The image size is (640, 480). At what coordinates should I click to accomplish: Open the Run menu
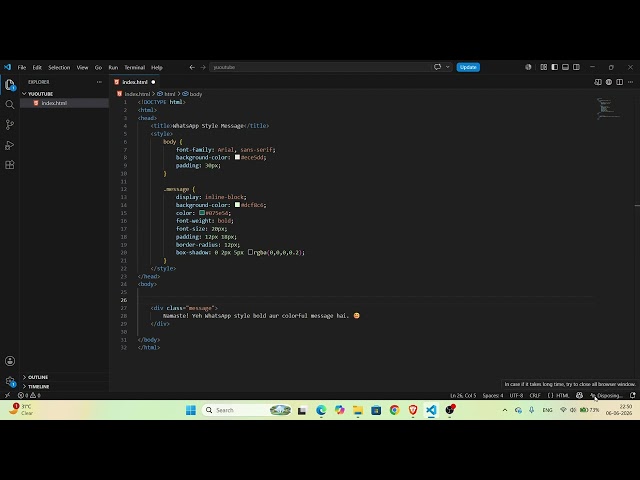pyautogui.click(x=113, y=67)
